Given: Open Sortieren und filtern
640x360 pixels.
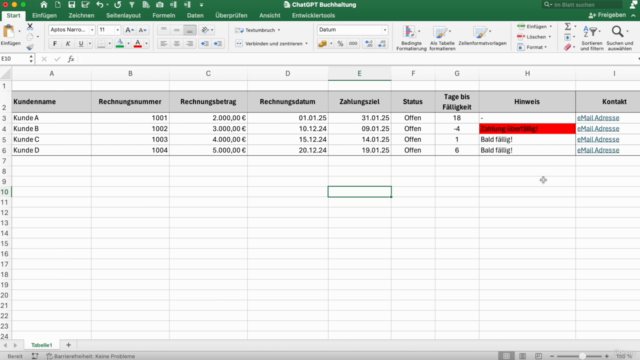Looking at the screenshot, I should tap(591, 38).
